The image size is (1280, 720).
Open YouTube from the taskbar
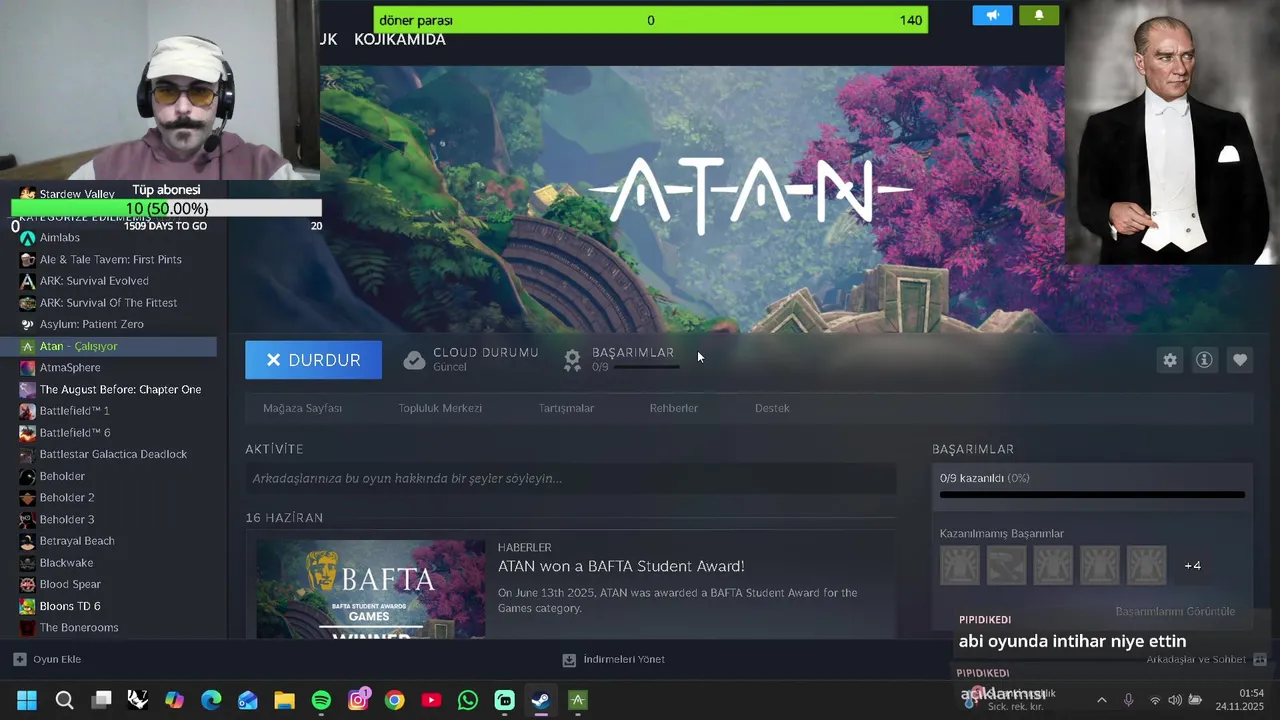pos(431,700)
